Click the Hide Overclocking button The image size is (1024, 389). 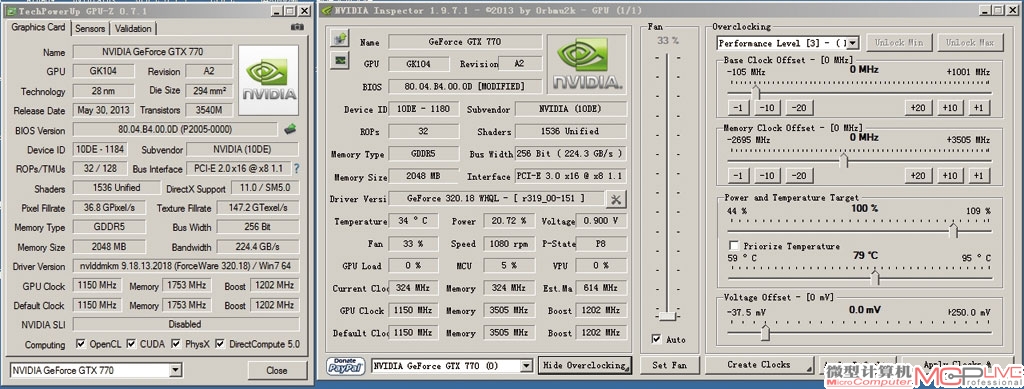click(585, 366)
